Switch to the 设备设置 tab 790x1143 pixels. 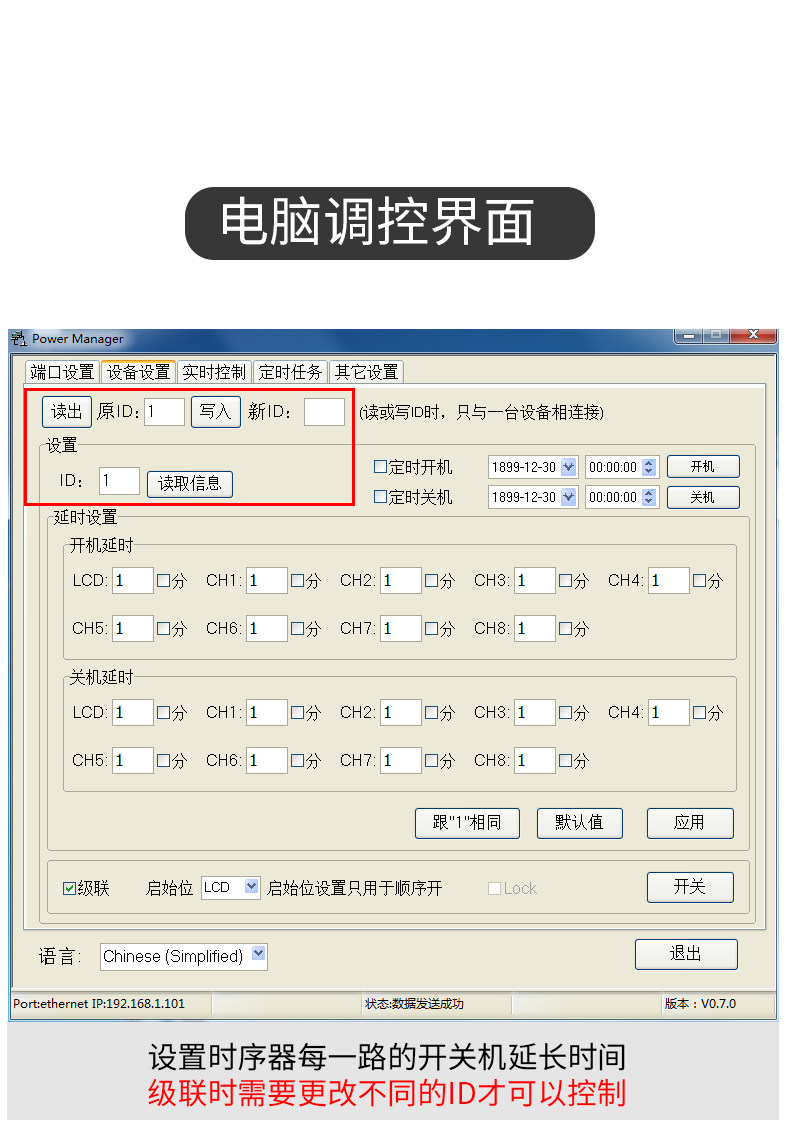coord(138,372)
